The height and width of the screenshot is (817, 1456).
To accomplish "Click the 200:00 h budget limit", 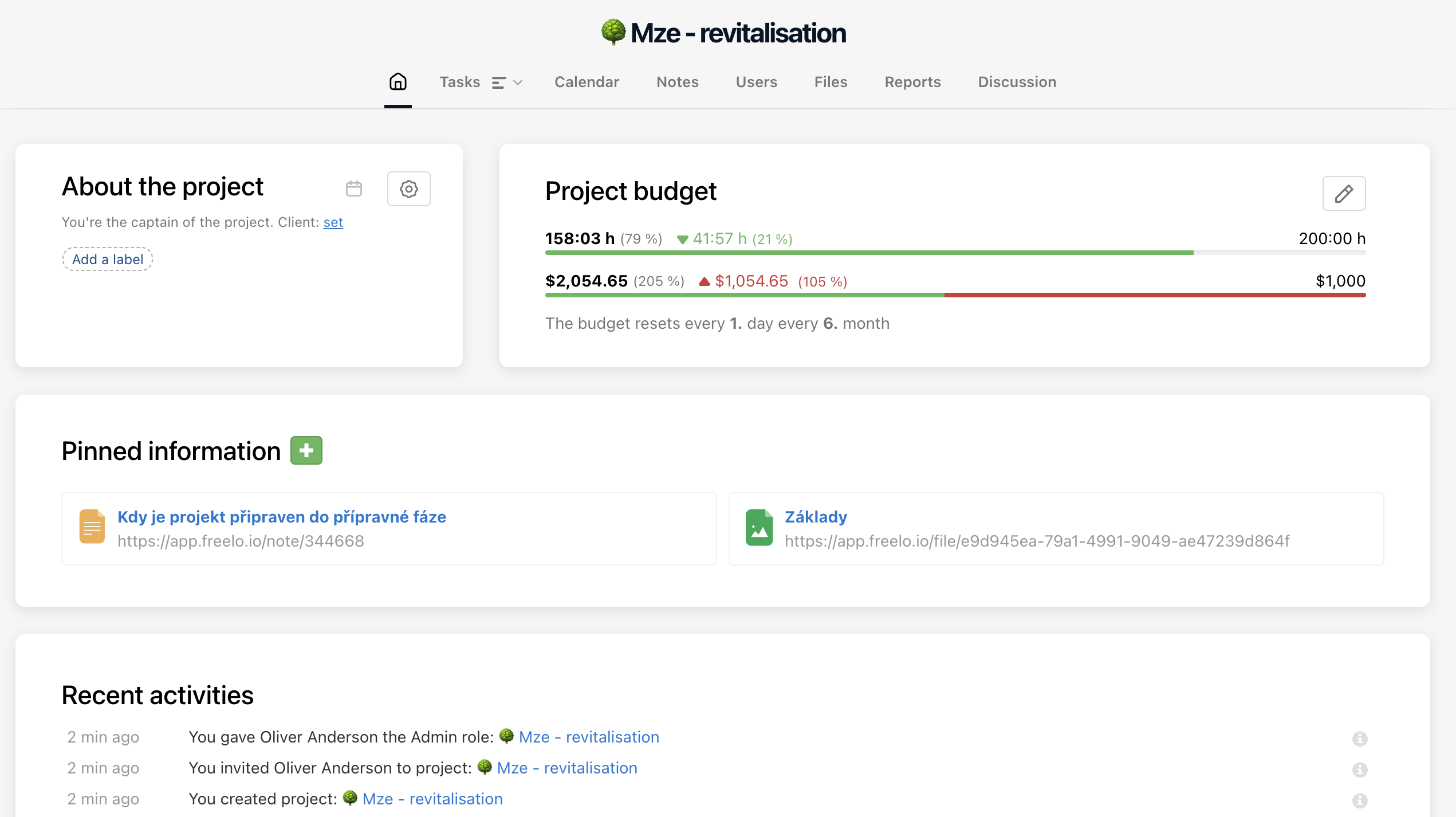I will tap(1332, 238).
